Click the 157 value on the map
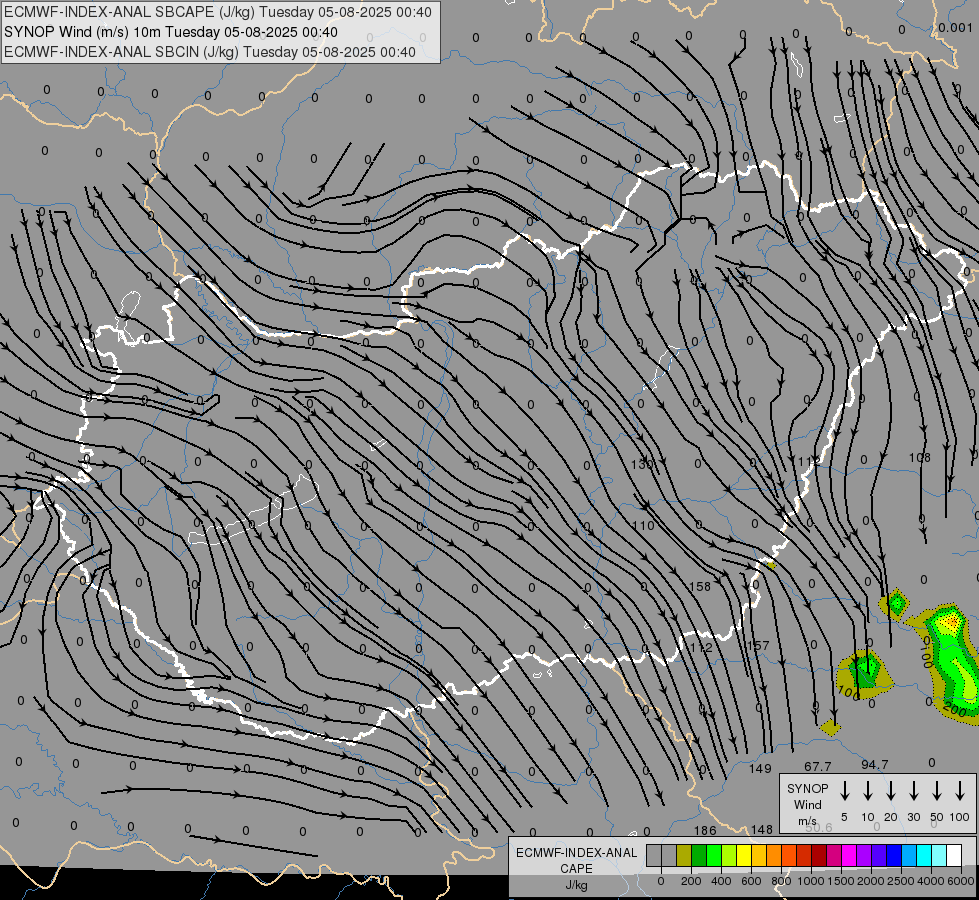Viewport: 979px width, 900px height. coord(759,645)
